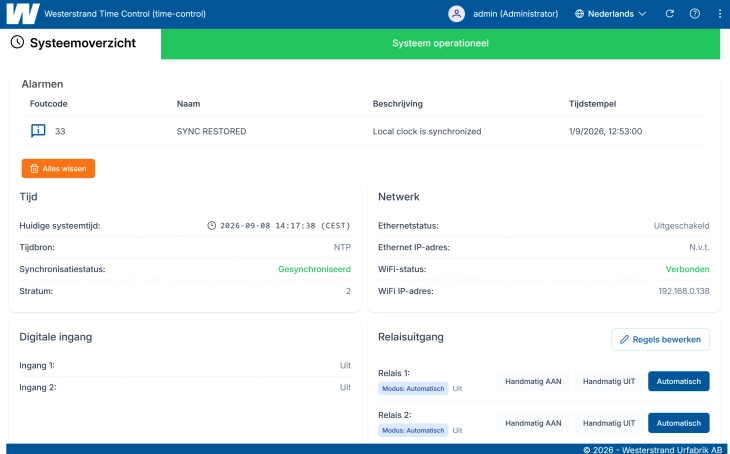This screenshot has width=730, height=454.
Task: Set Relais 1 to Handmatig UIT
Action: click(x=609, y=381)
